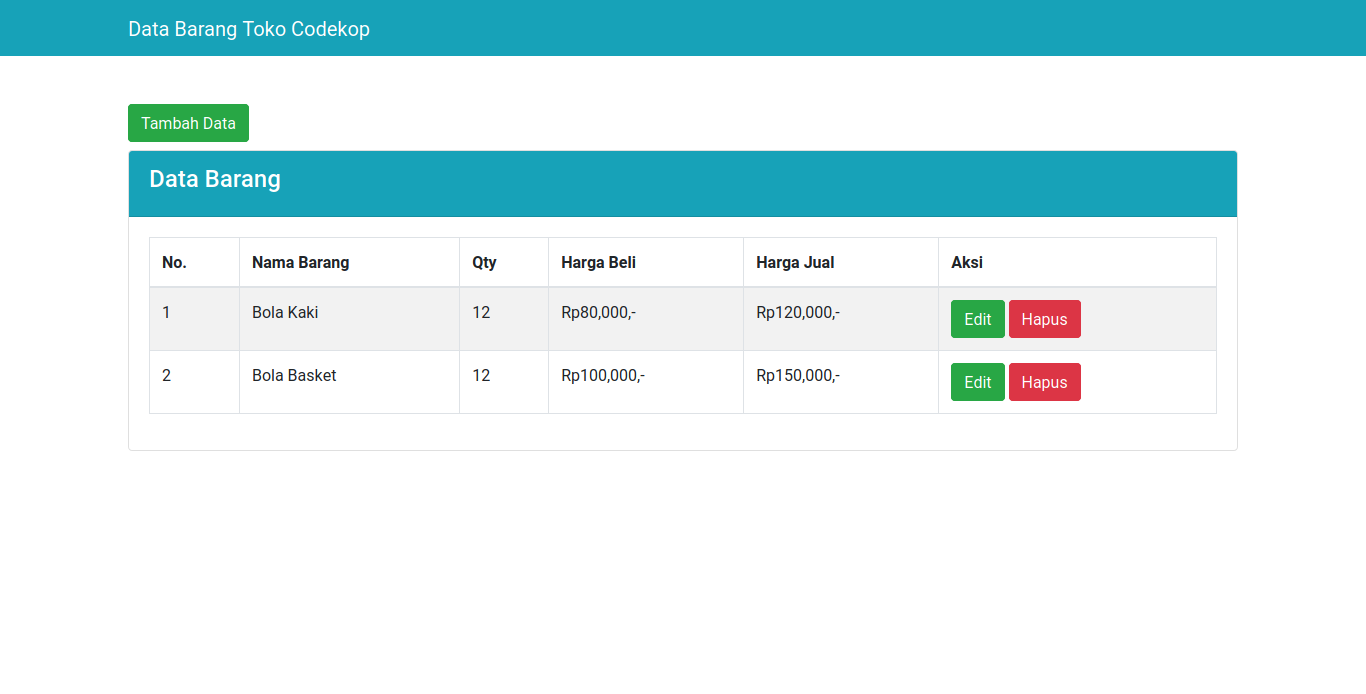Click the Aksi column header
This screenshot has width=1366, height=694.
pyautogui.click(x=967, y=262)
